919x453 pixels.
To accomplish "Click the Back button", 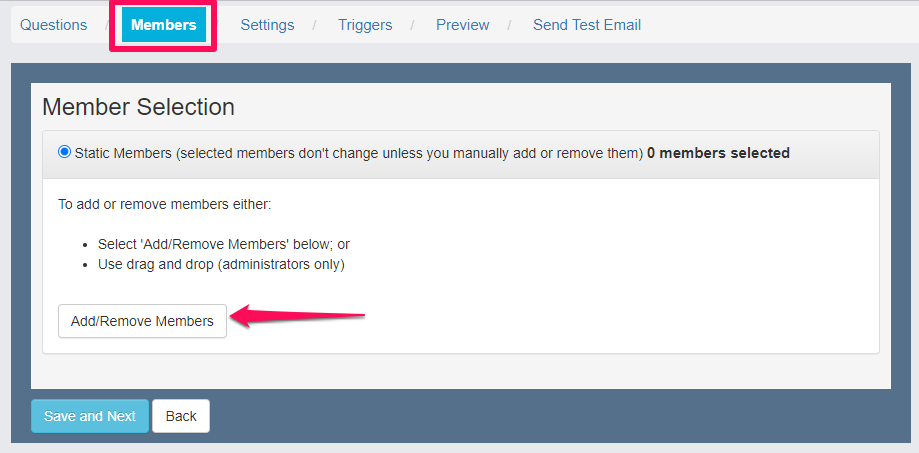I will (181, 416).
